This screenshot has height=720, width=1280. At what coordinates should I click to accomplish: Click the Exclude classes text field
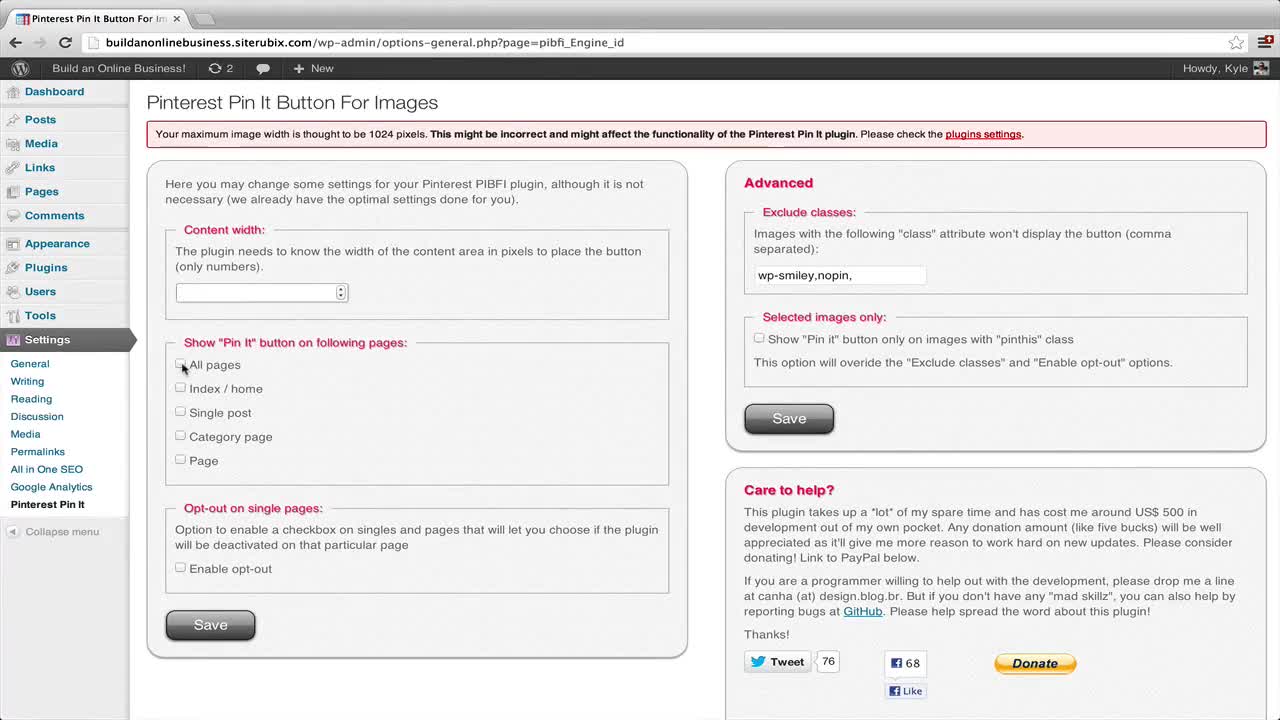click(x=840, y=275)
